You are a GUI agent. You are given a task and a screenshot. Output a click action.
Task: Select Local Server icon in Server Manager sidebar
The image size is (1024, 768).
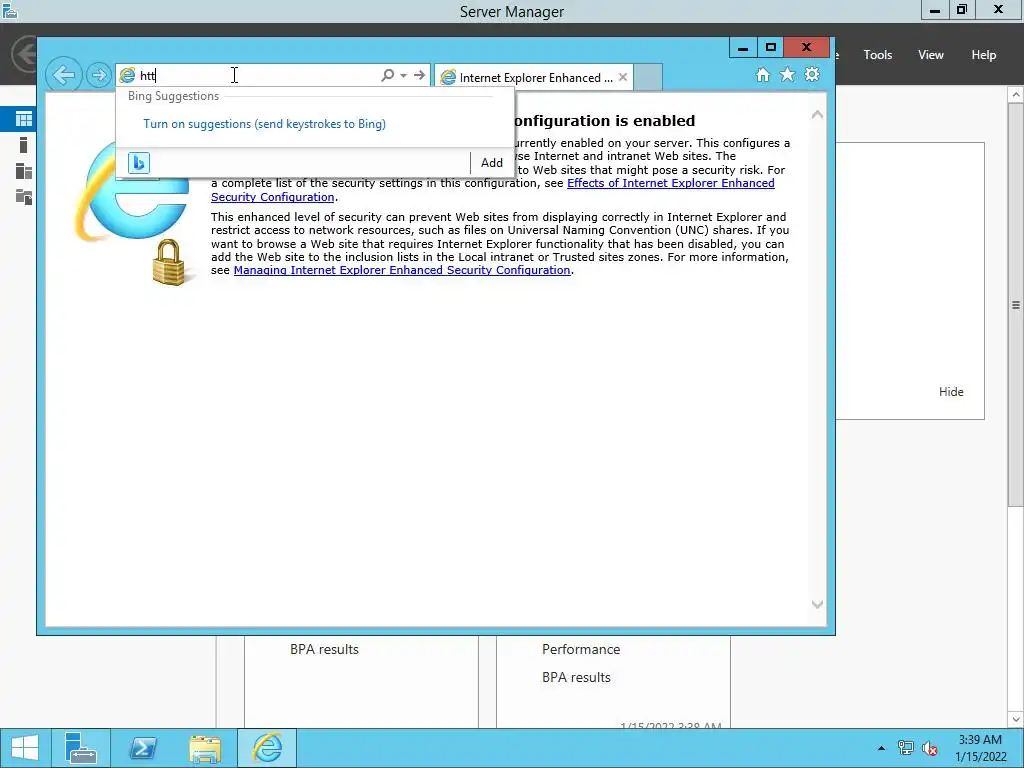(x=24, y=145)
